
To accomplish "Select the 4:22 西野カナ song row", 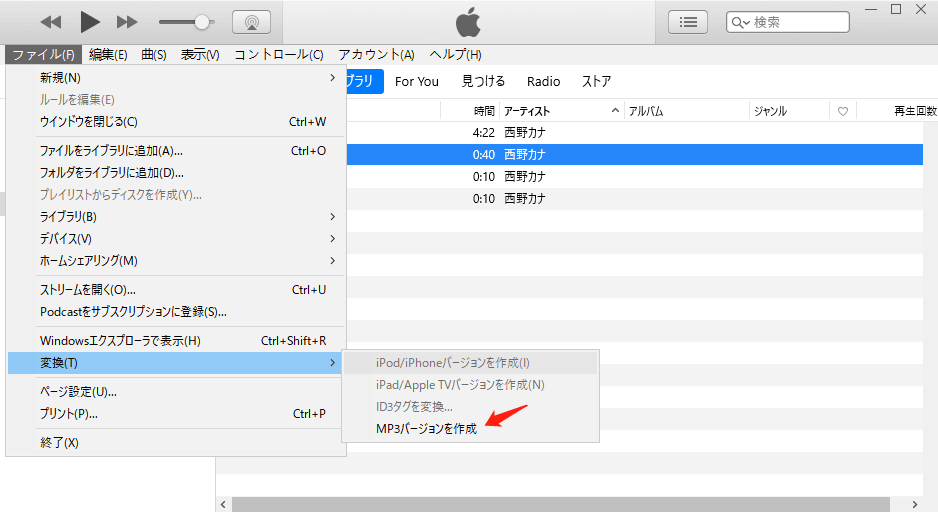I will [x=635, y=133].
